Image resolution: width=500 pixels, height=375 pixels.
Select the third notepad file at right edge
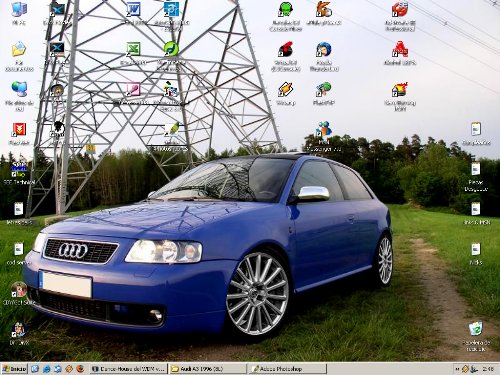tap(476, 209)
